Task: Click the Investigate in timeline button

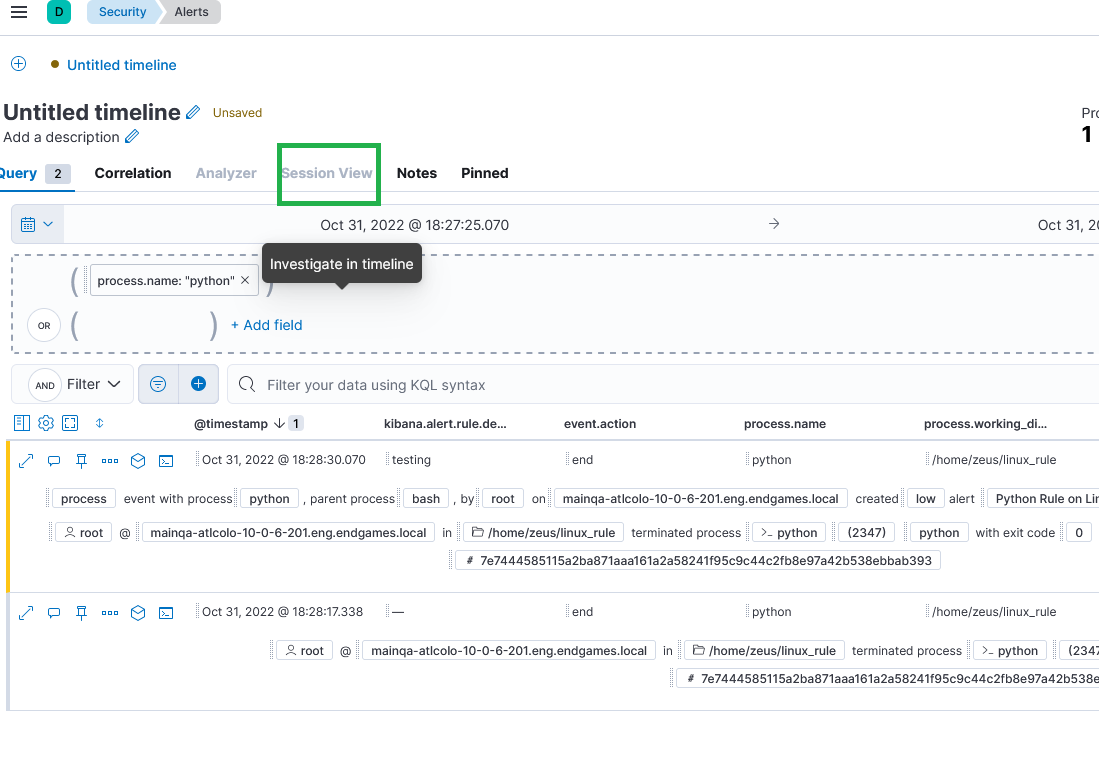Action: (x=341, y=263)
